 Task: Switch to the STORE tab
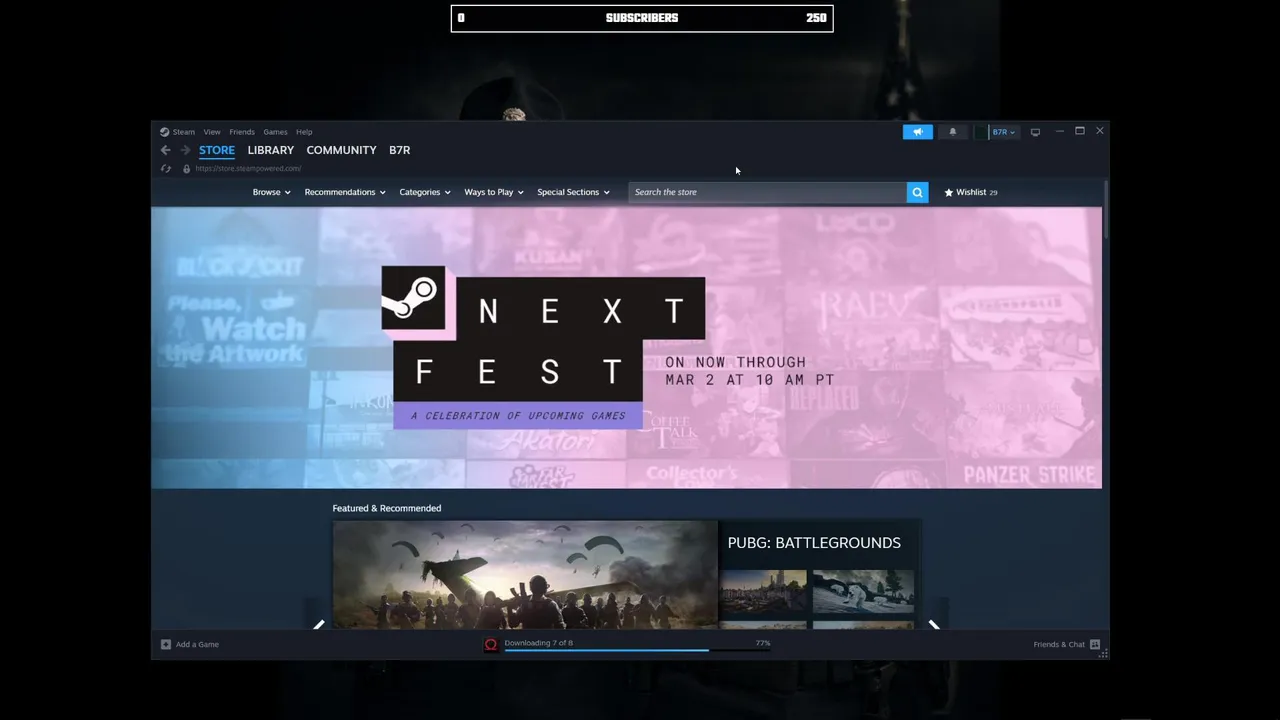[217, 150]
